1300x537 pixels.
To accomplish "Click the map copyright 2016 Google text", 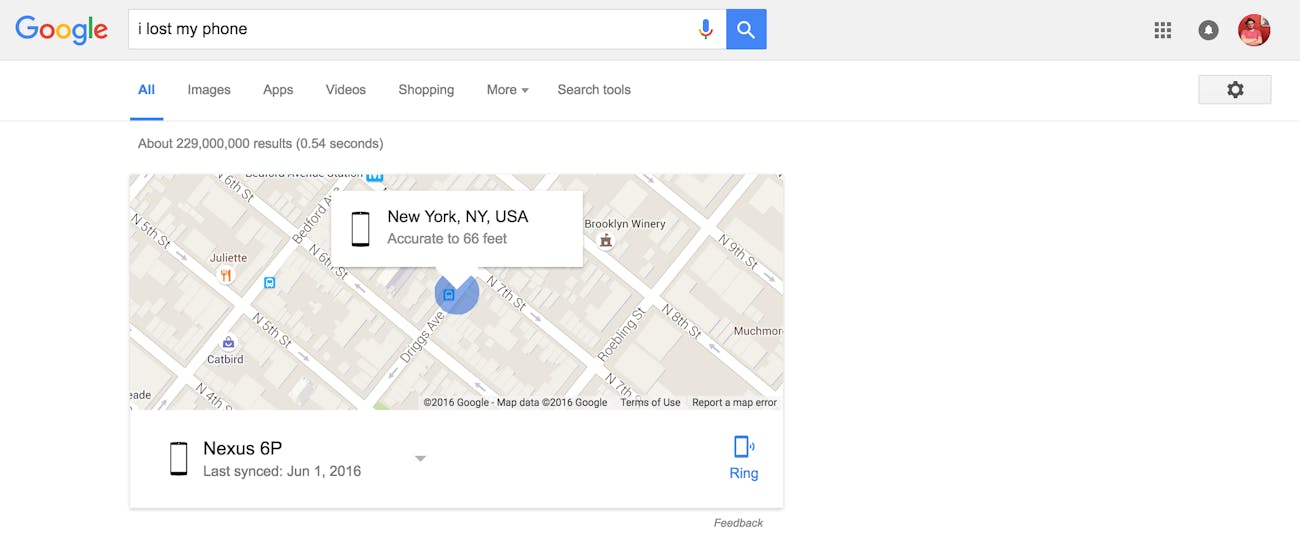I will pos(515,403).
